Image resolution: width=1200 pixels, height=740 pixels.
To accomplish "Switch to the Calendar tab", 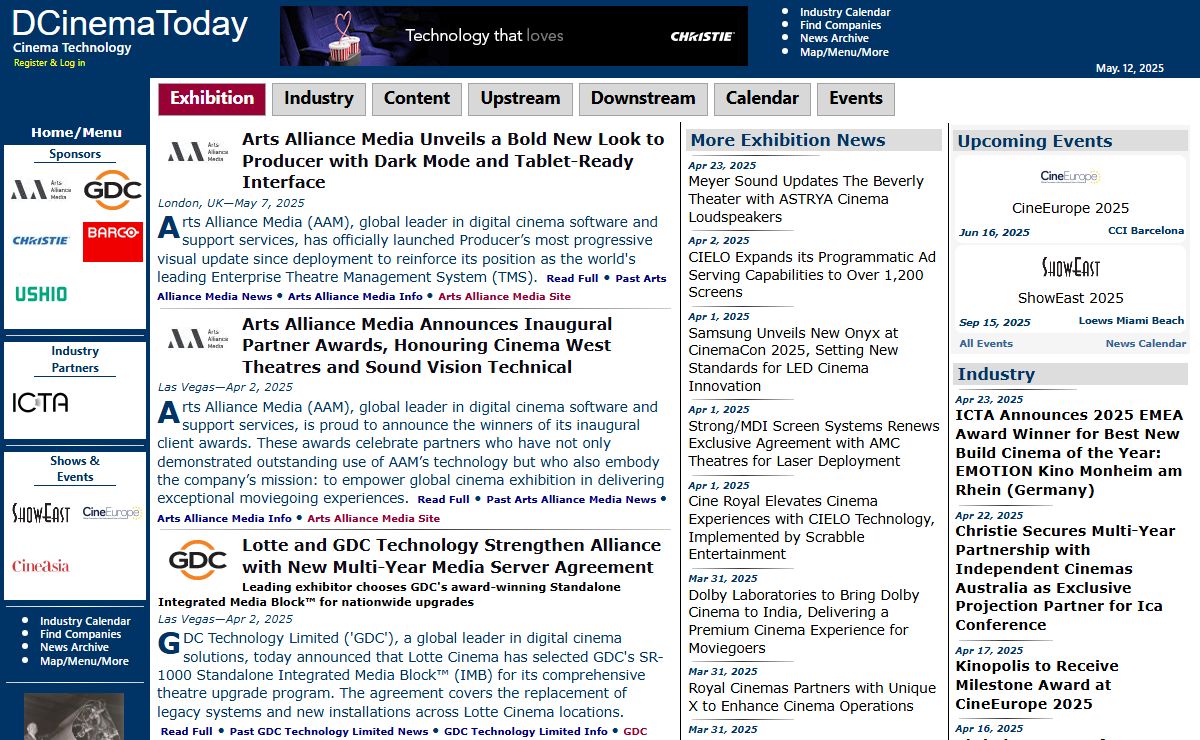I will click(x=762, y=99).
